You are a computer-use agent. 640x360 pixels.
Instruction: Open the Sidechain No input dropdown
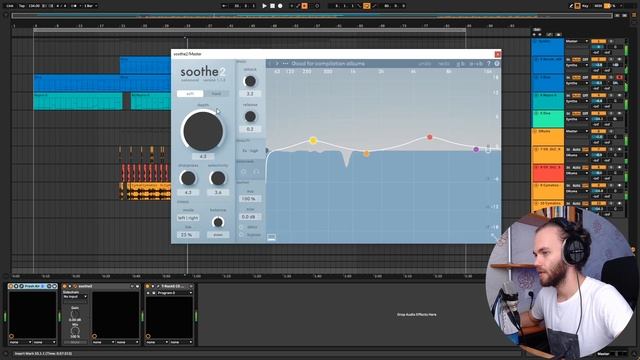(75, 297)
